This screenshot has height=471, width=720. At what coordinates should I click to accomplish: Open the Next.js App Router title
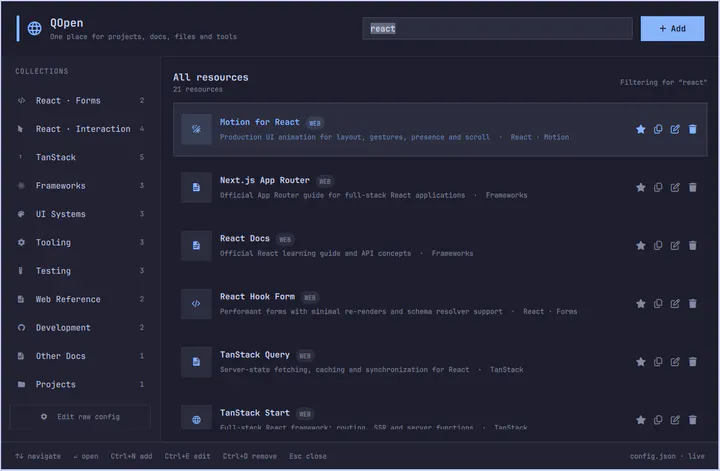point(264,180)
